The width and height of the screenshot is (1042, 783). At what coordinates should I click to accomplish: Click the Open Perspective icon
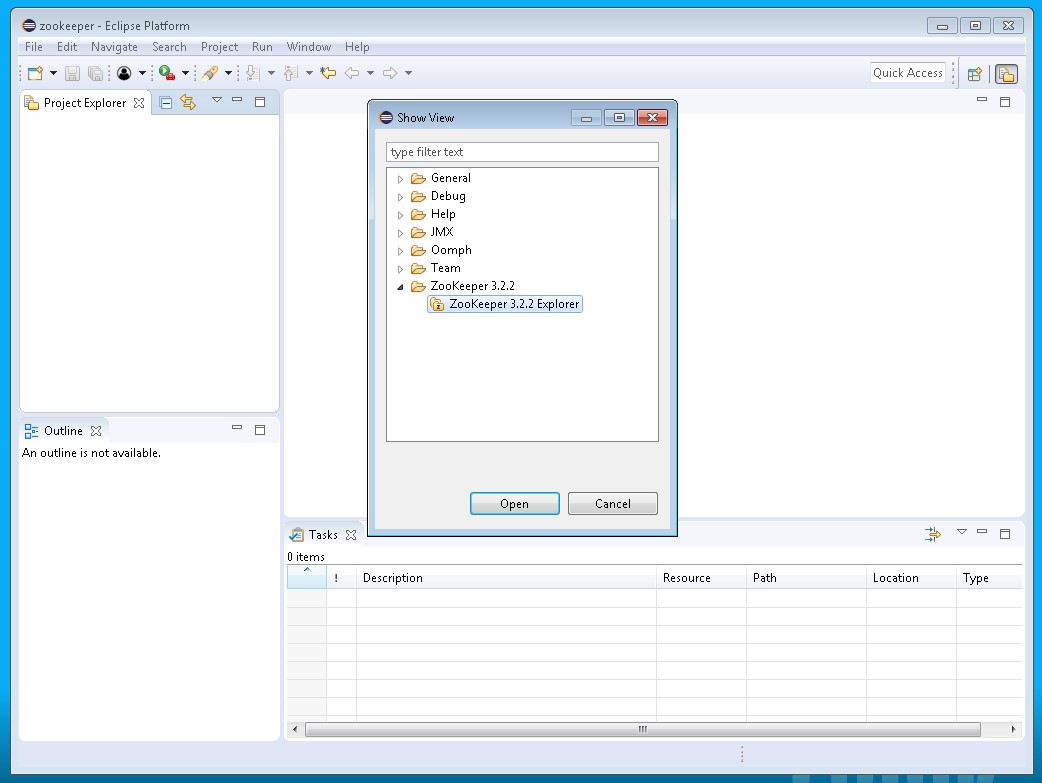coord(974,73)
